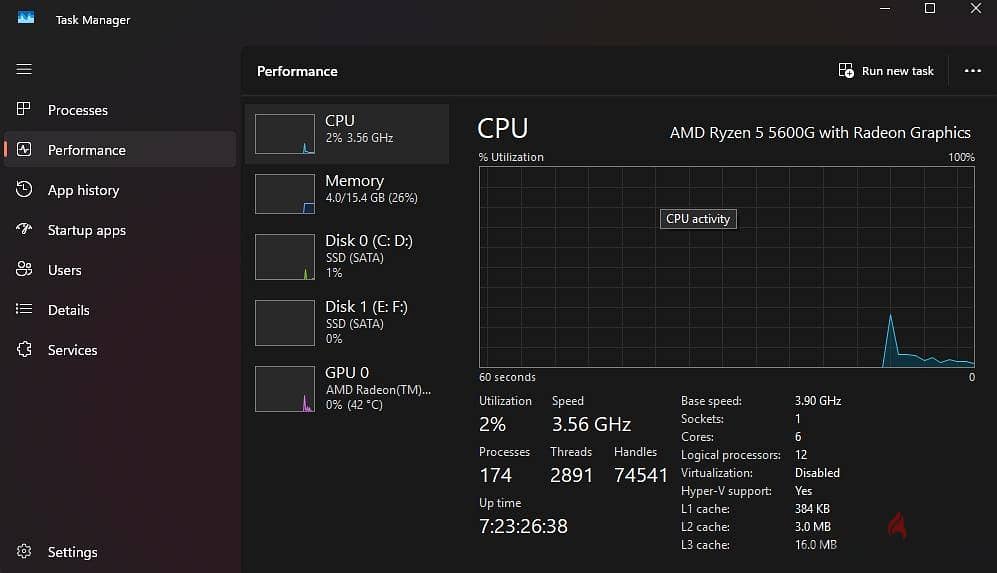This screenshot has height=573, width=997.
Task: Click the CPU utilization graph
Action: tap(727, 267)
